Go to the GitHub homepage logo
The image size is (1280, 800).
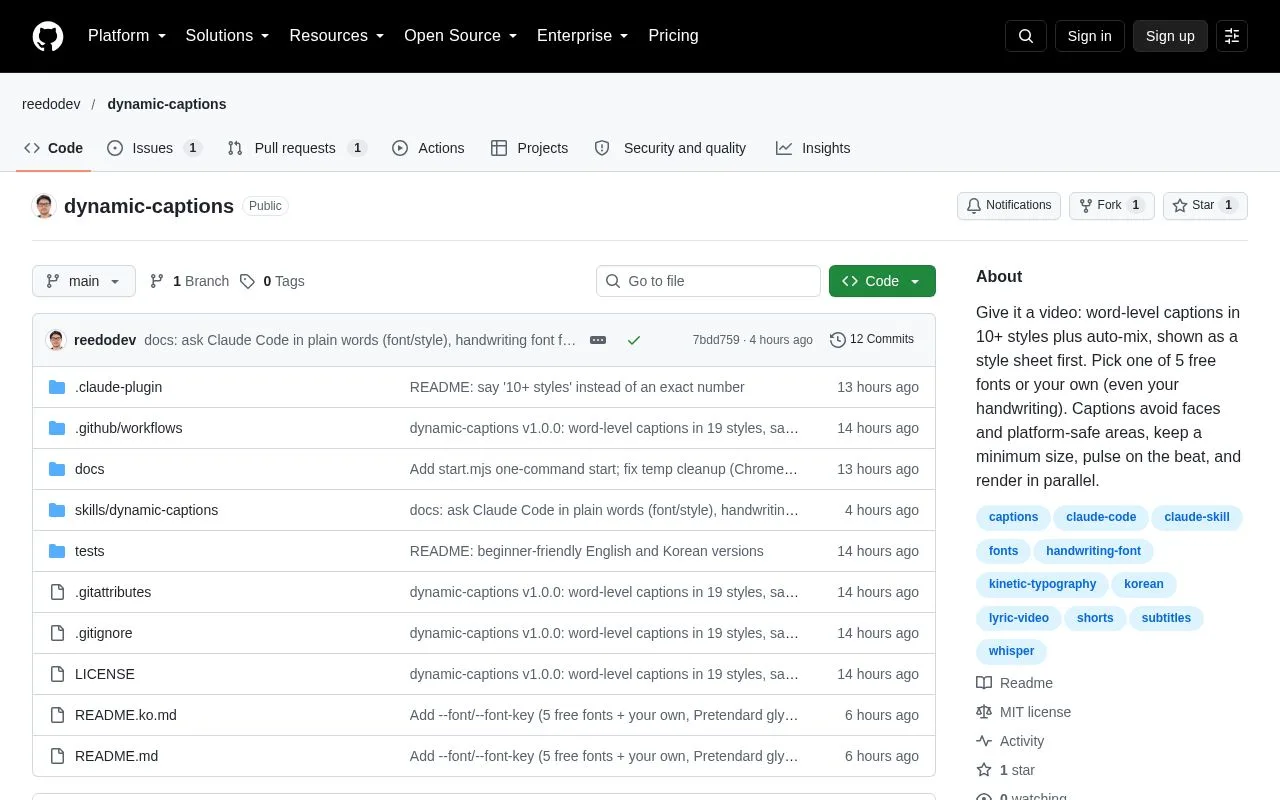tap(48, 36)
